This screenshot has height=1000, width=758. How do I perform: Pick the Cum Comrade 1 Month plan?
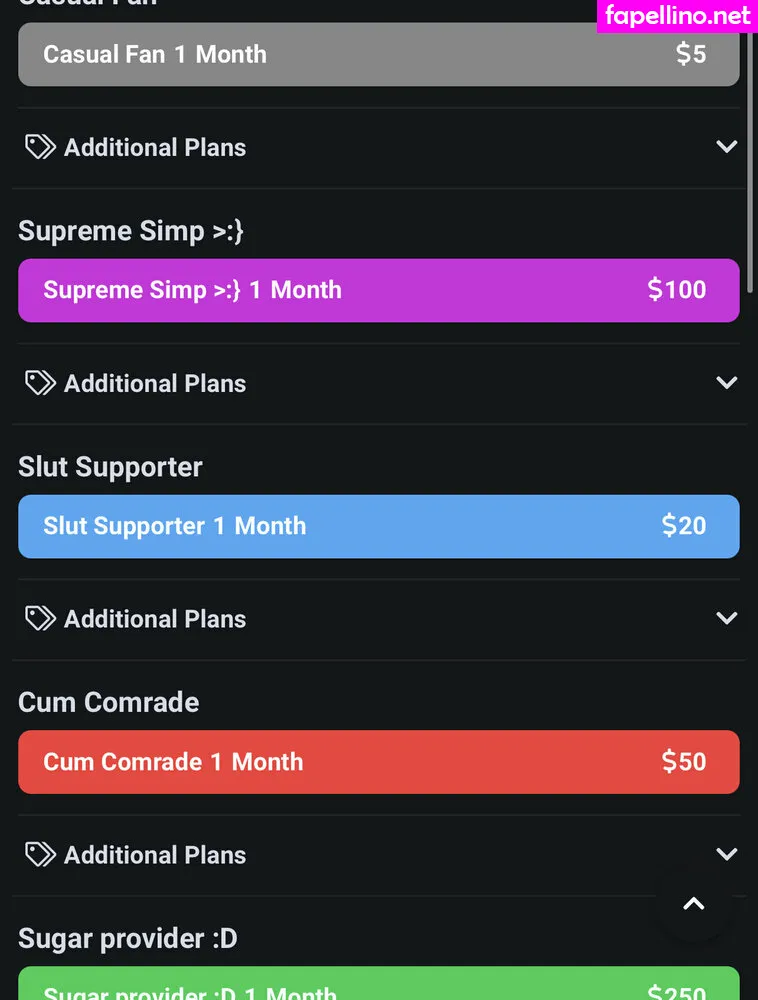click(378, 762)
